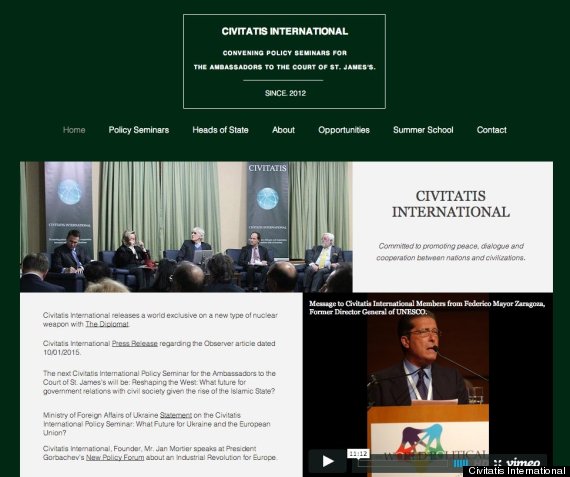Adjust the Vimeo volume bars

coord(461,463)
